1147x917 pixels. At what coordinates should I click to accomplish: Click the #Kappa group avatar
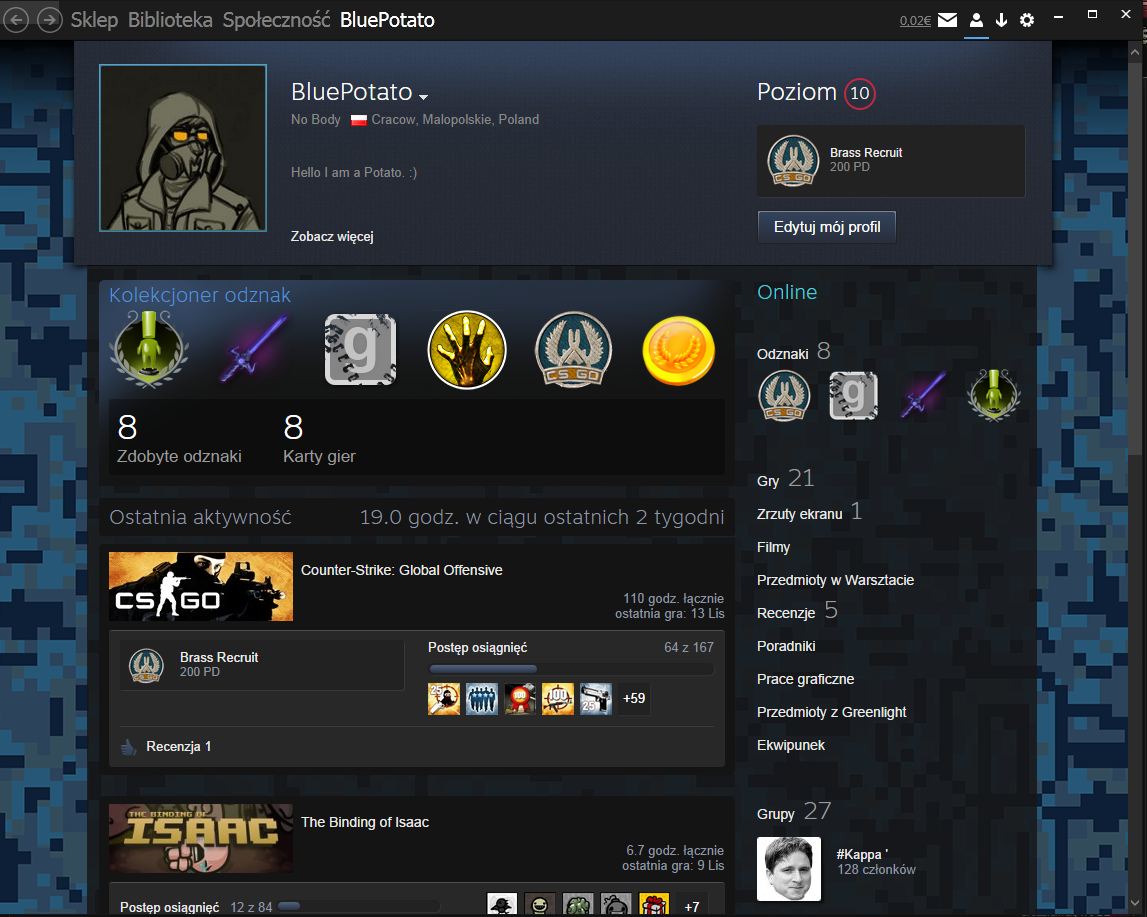point(789,869)
